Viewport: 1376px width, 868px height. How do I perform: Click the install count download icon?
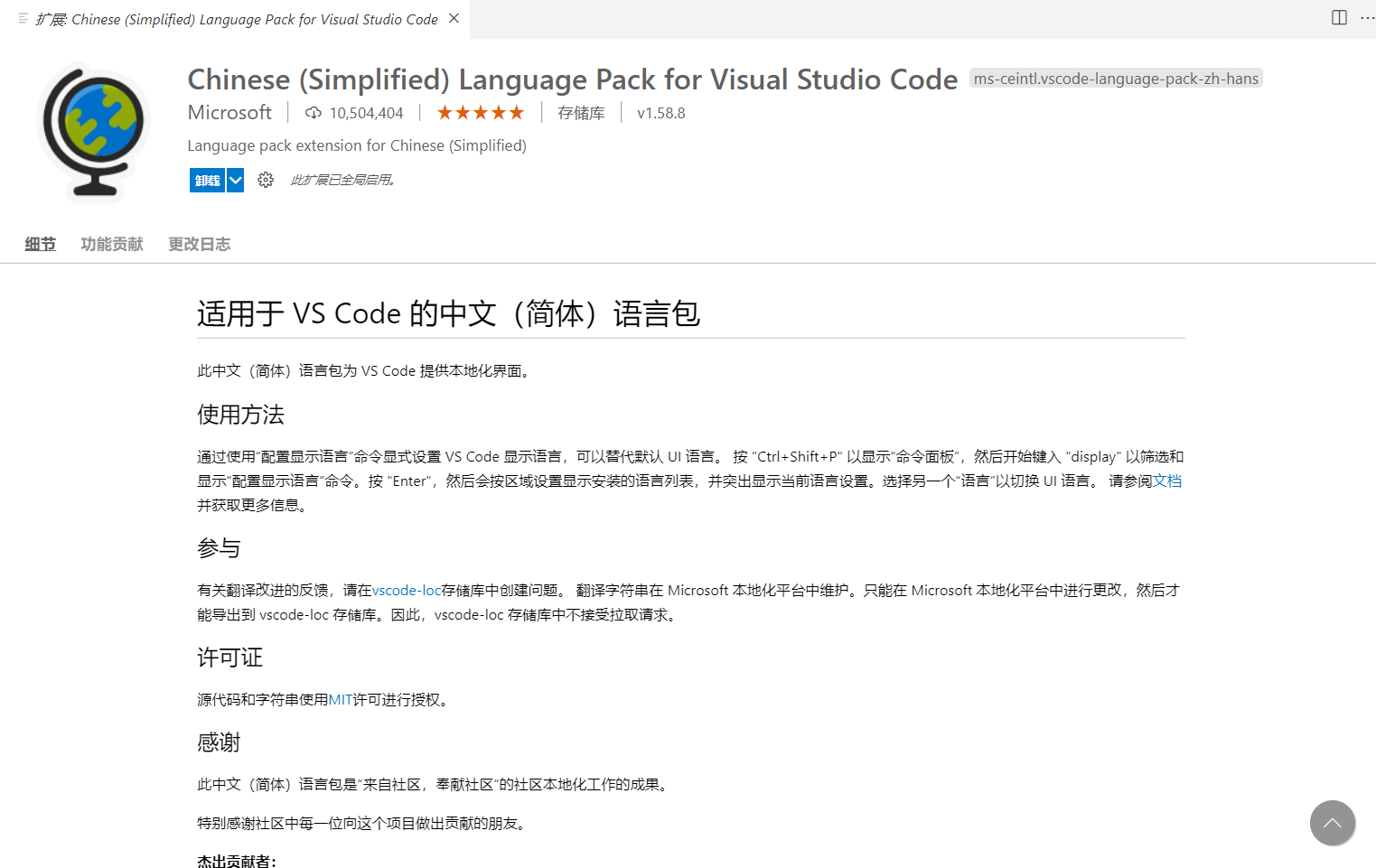click(x=313, y=113)
